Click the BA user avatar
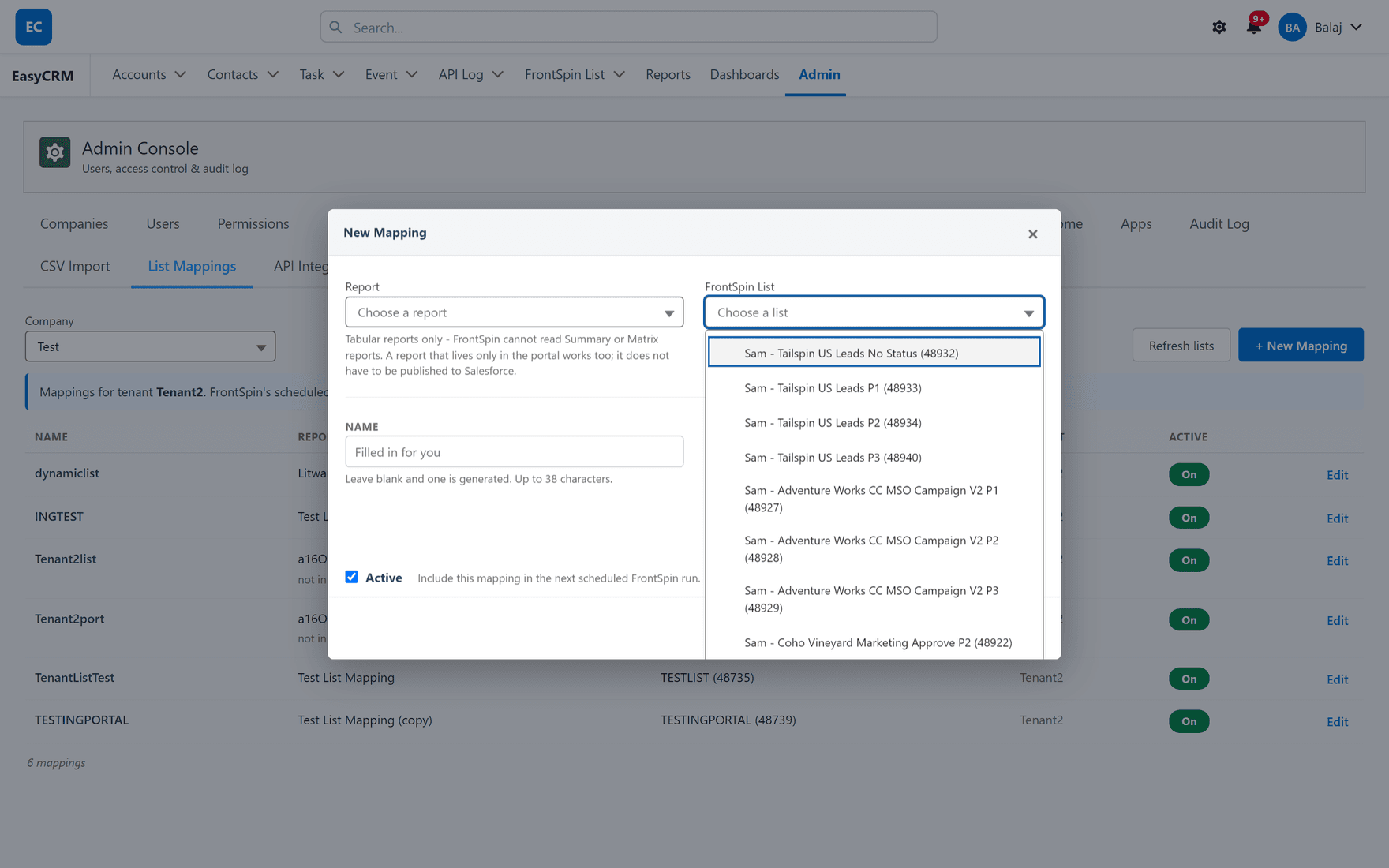 [1292, 28]
